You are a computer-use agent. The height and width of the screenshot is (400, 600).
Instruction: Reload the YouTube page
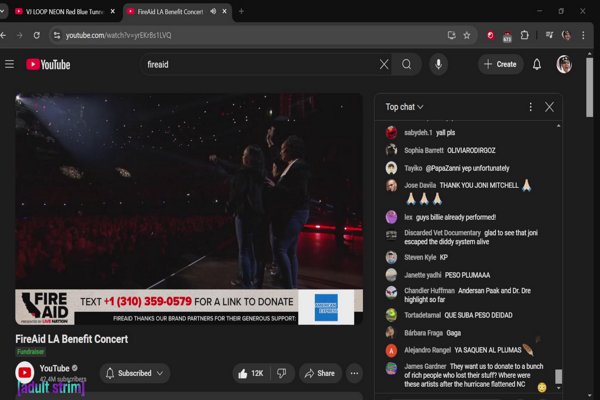tap(36, 35)
